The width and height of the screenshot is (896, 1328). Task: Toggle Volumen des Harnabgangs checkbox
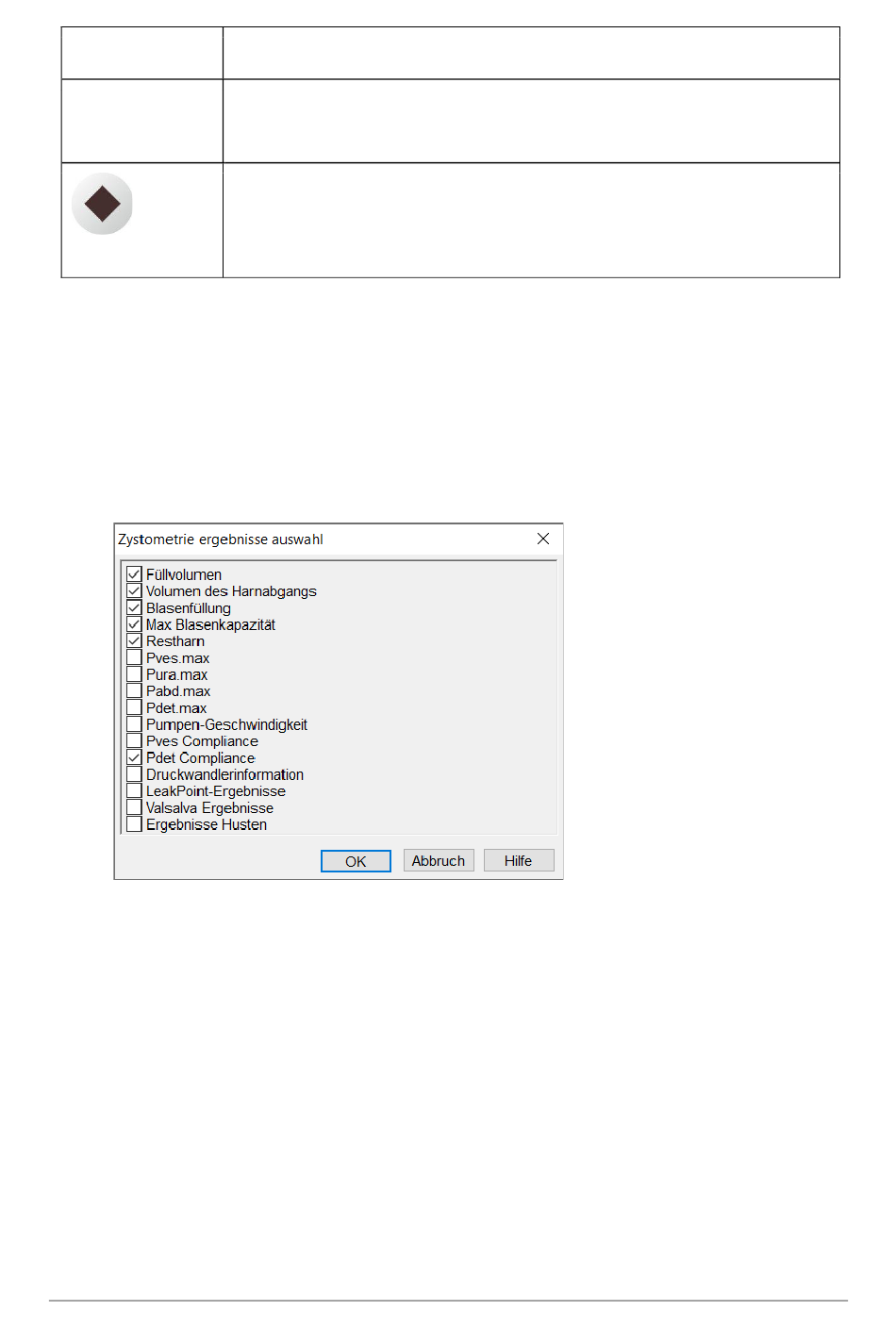(134, 591)
